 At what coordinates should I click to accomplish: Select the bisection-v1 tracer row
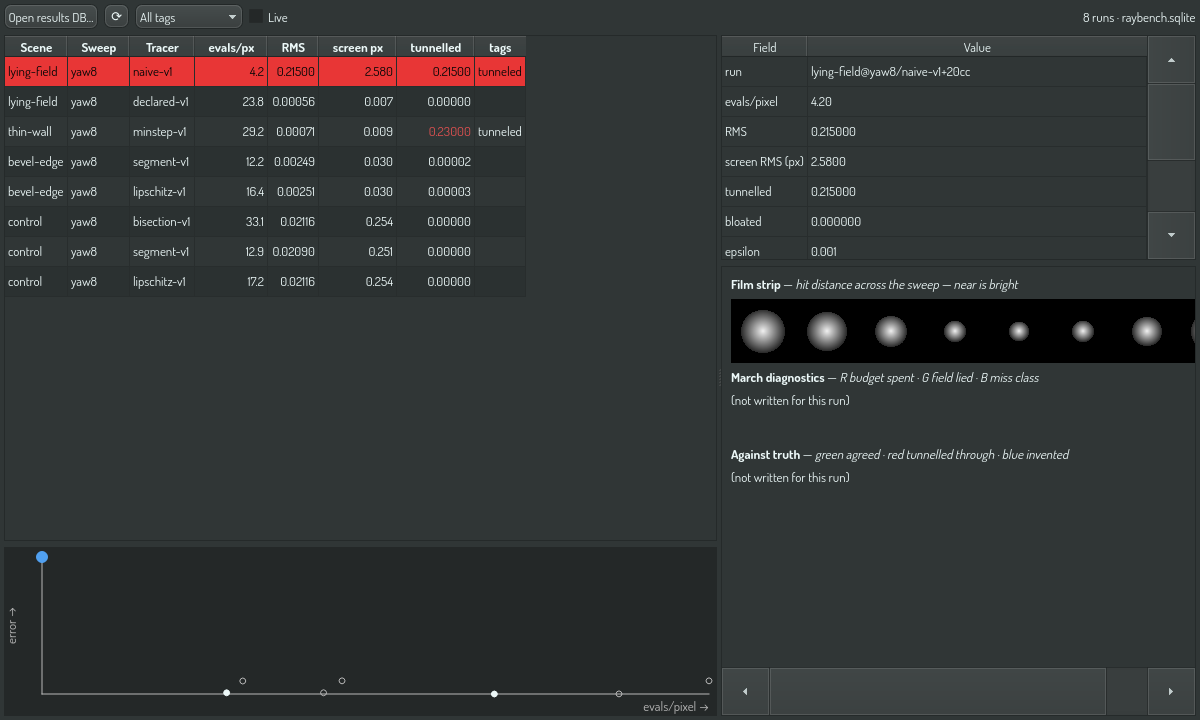pyautogui.click(x=265, y=222)
